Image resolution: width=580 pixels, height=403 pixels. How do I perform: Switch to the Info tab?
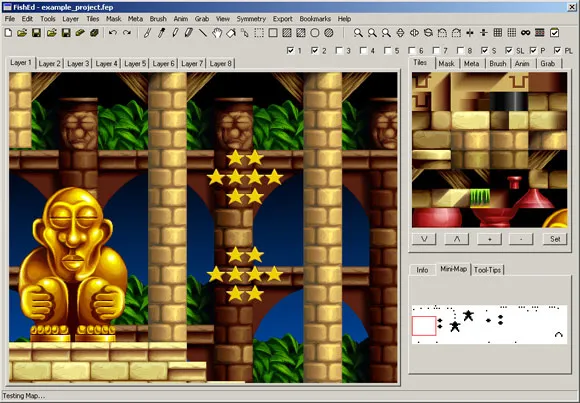click(x=422, y=270)
